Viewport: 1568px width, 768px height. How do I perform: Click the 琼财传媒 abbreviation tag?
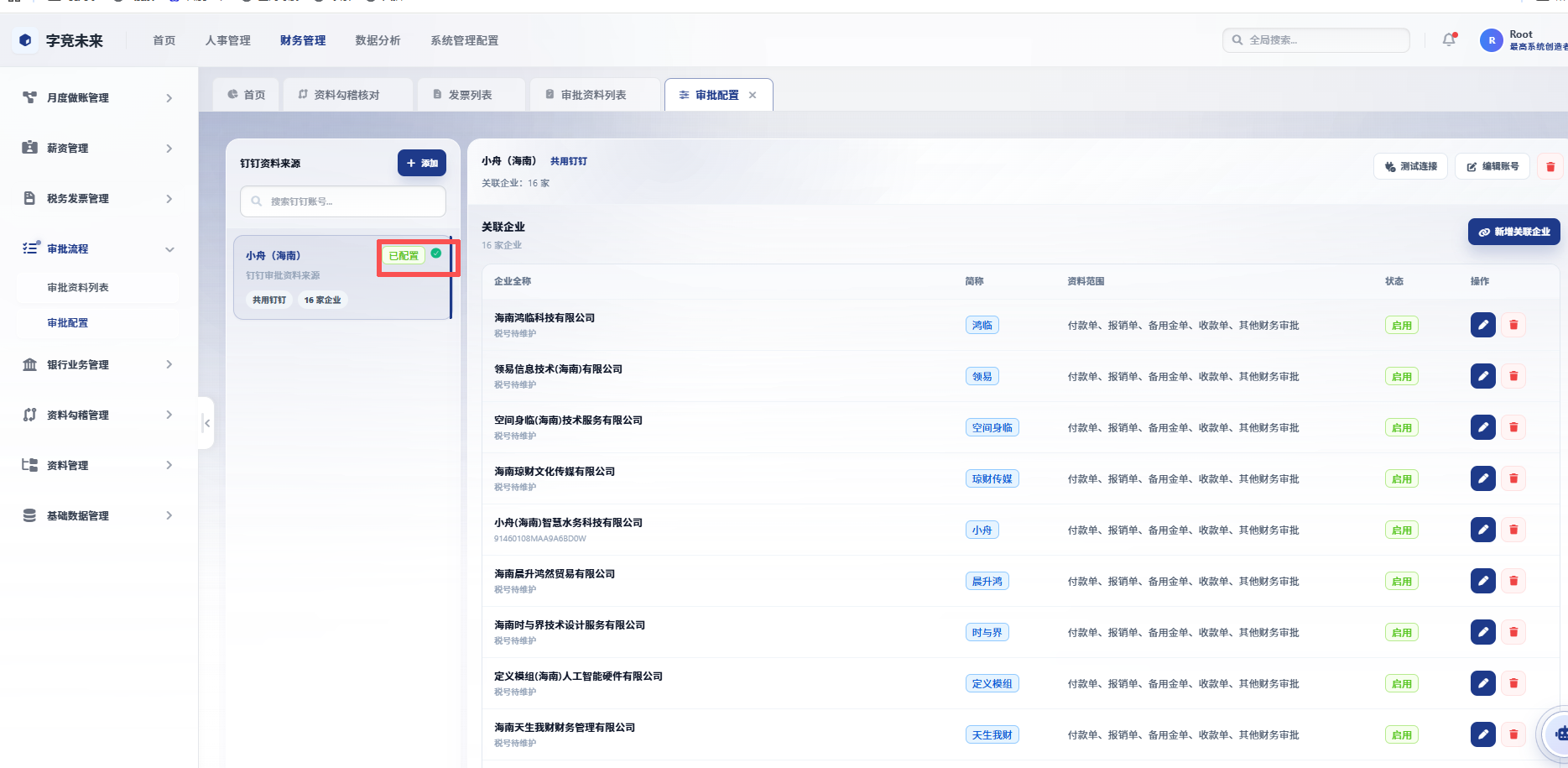click(992, 478)
